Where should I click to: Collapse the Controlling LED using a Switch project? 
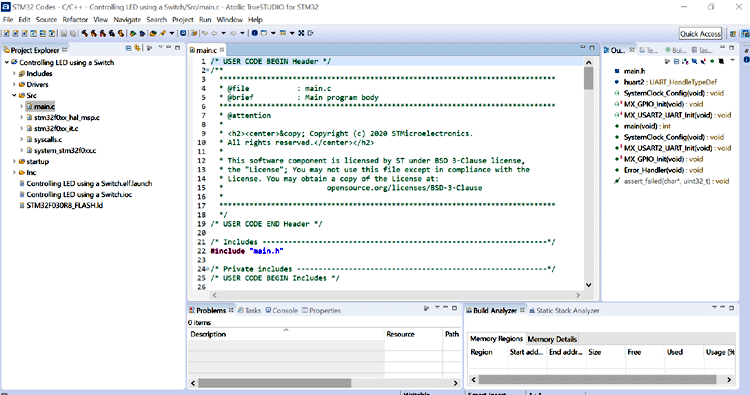pyautogui.click(x=7, y=62)
